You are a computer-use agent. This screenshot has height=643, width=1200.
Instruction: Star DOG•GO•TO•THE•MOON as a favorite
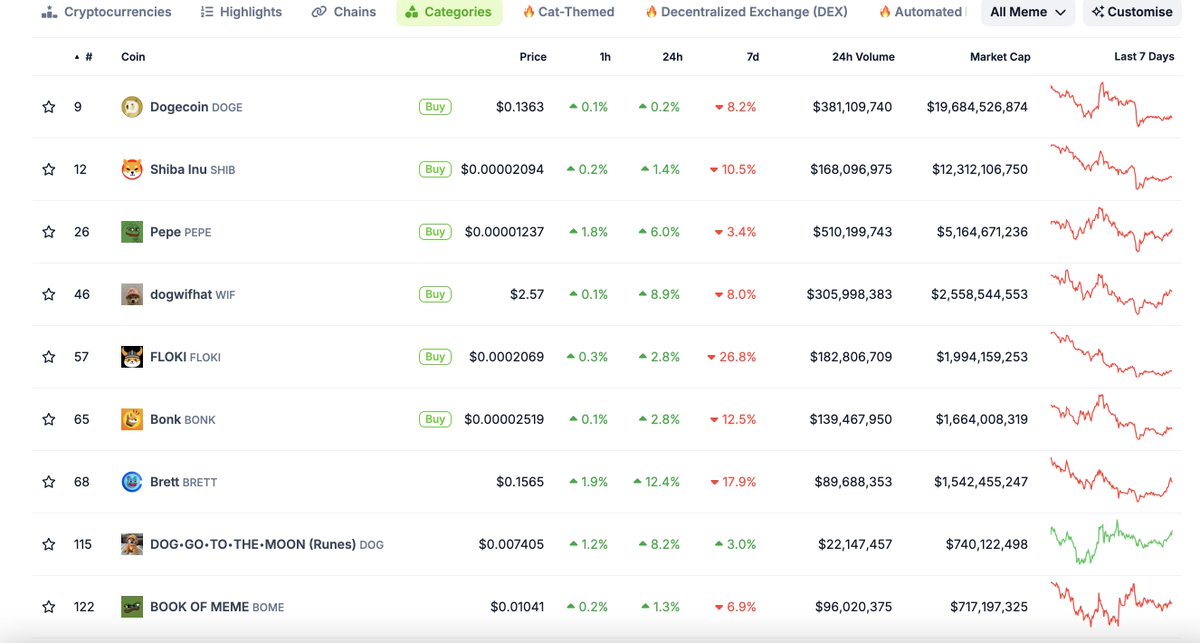point(48,545)
